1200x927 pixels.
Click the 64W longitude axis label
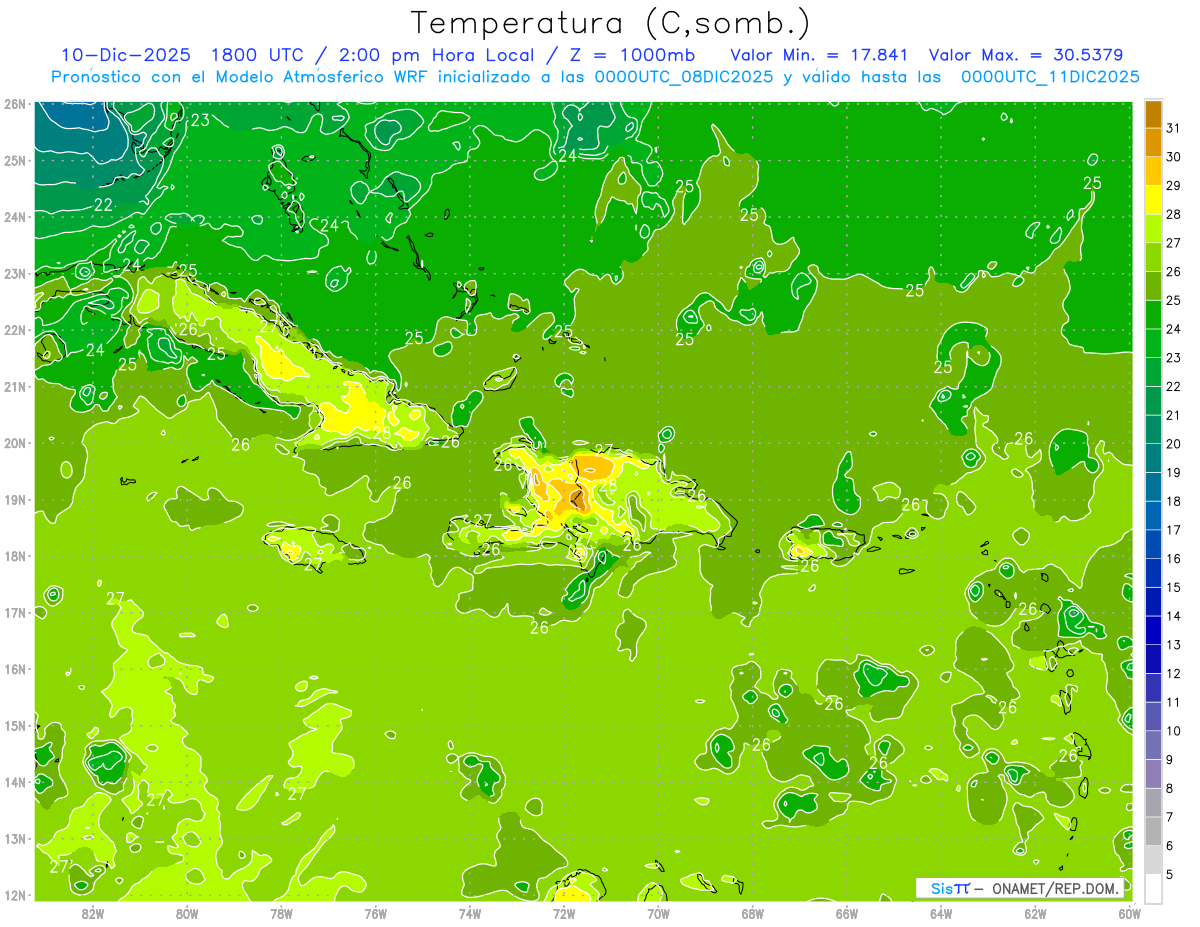point(941,912)
